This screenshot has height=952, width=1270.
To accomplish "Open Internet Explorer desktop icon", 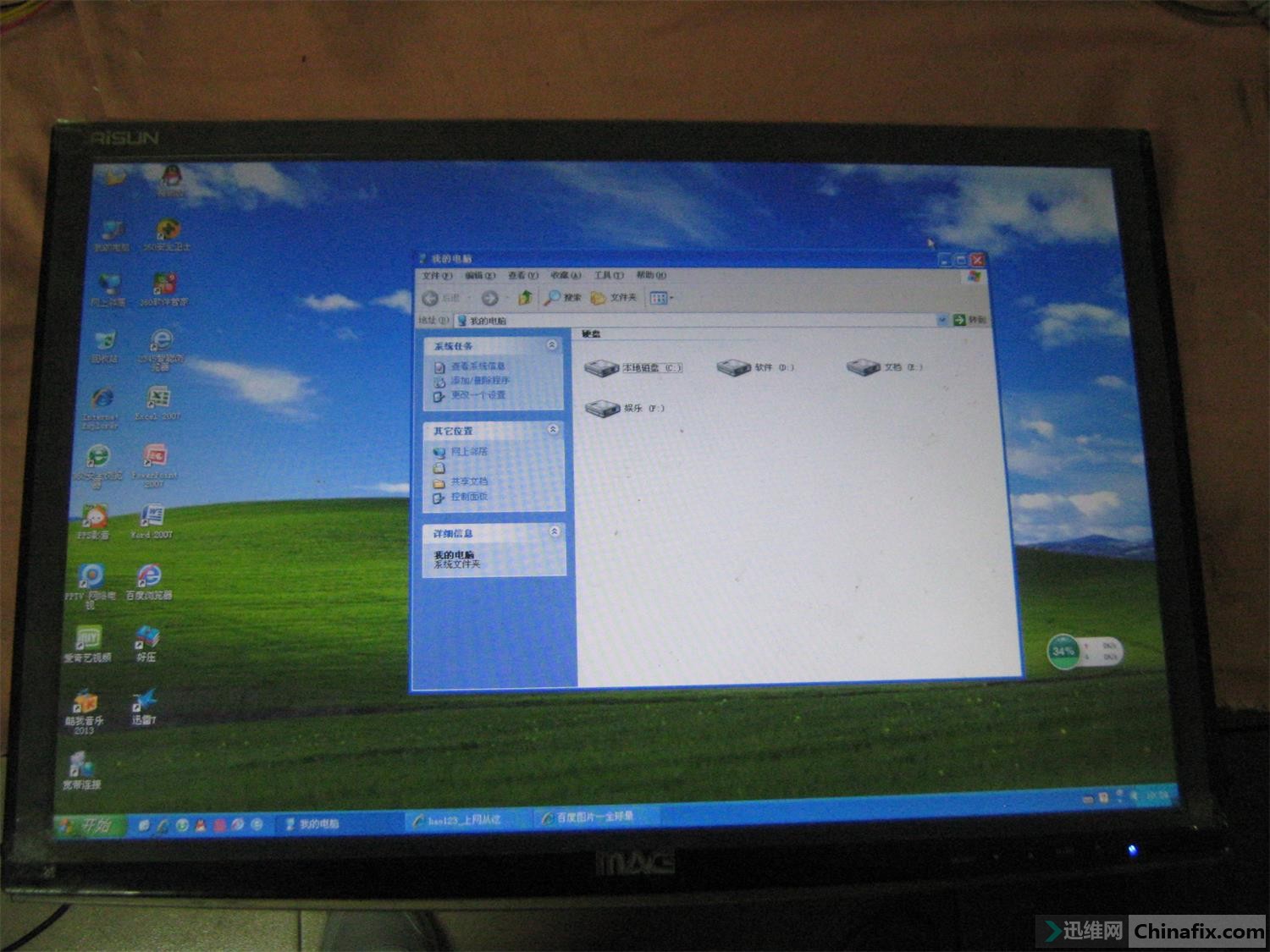I will 102,409.
